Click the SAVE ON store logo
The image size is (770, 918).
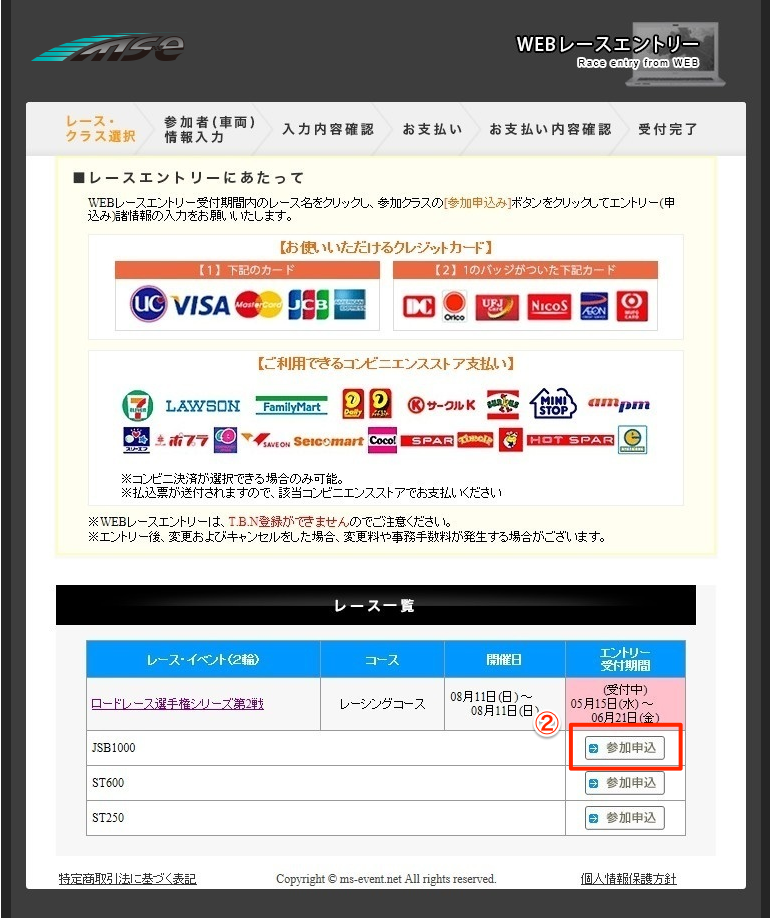pos(265,440)
